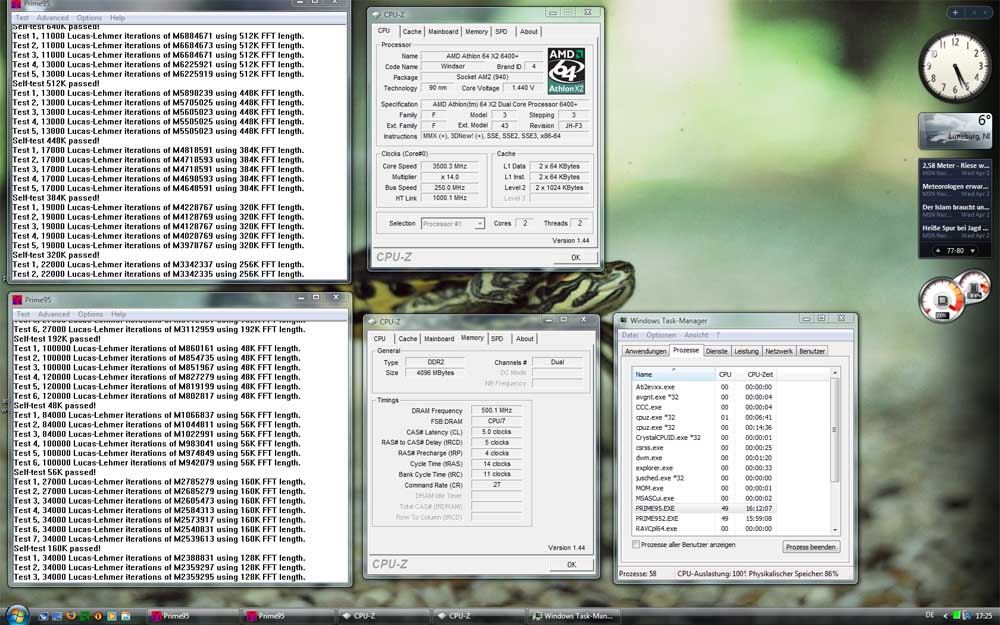Open Help menu in lower Prime95 window
Image resolution: width=1000 pixels, height=625 pixels.
[x=119, y=314]
